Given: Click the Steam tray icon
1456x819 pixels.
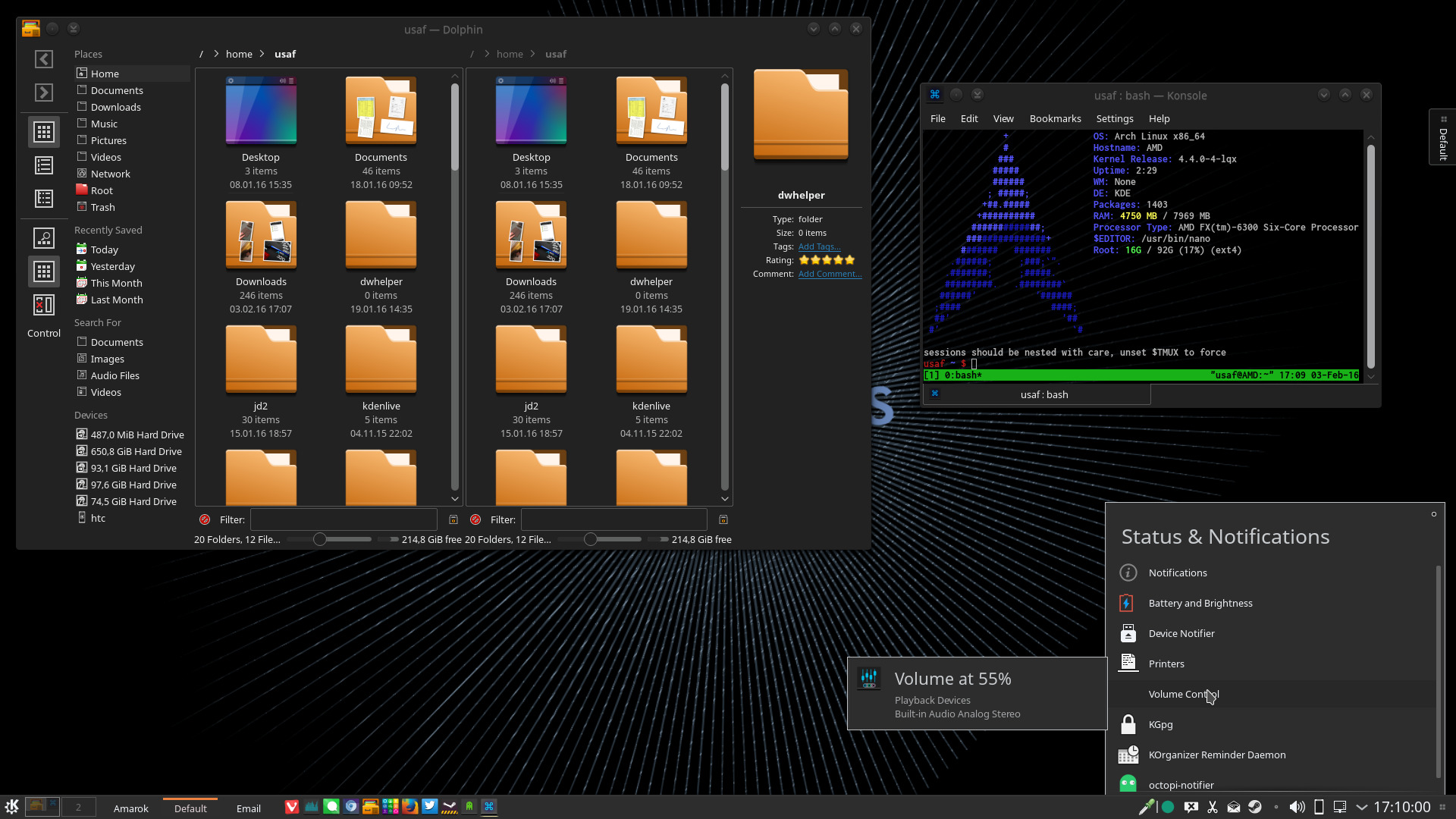Looking at the screenshot, I should pyautogui.click(x=1255, y=807).
